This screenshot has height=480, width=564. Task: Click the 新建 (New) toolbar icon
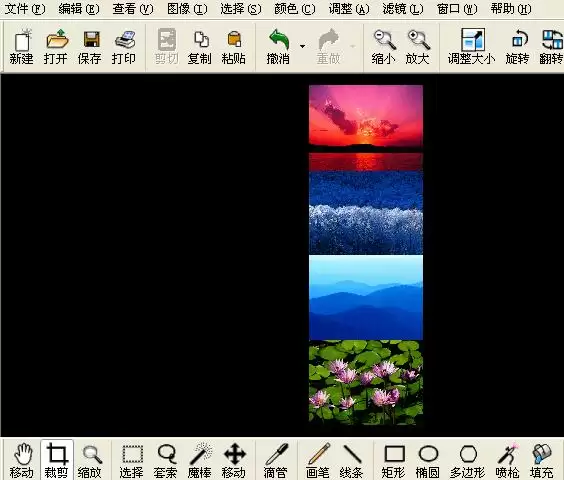point(22,47)
